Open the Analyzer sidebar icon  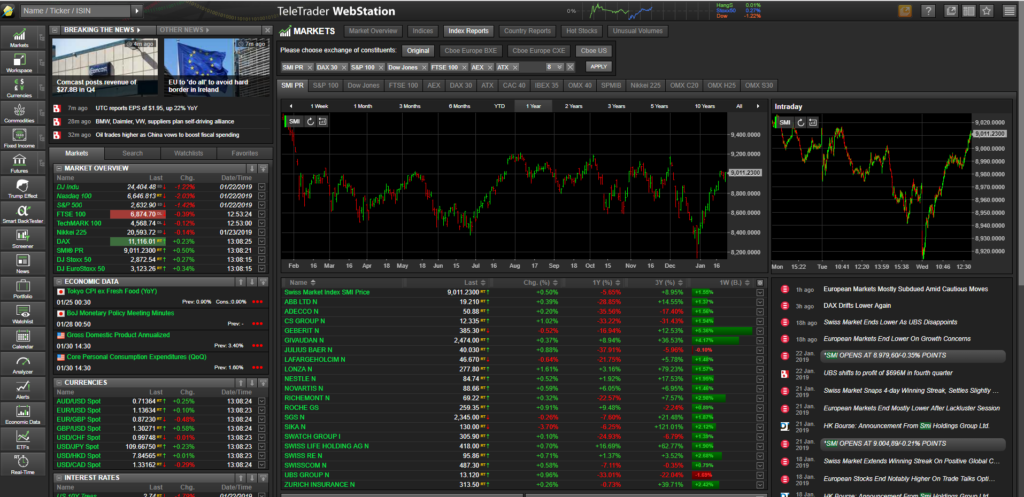[20, 364]
